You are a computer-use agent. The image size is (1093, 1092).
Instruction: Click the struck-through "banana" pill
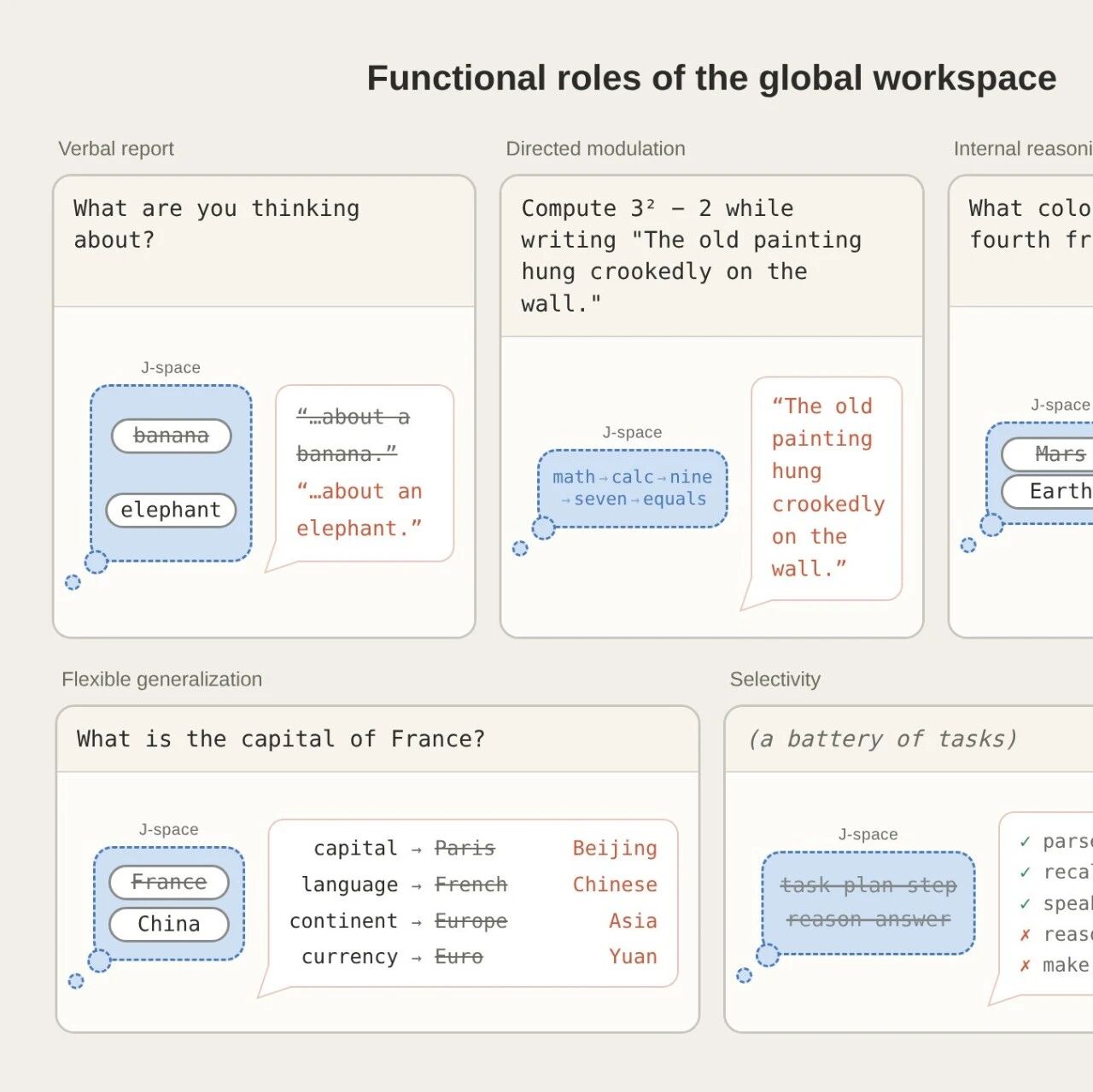pyautogui.click(x=171, y=435)
